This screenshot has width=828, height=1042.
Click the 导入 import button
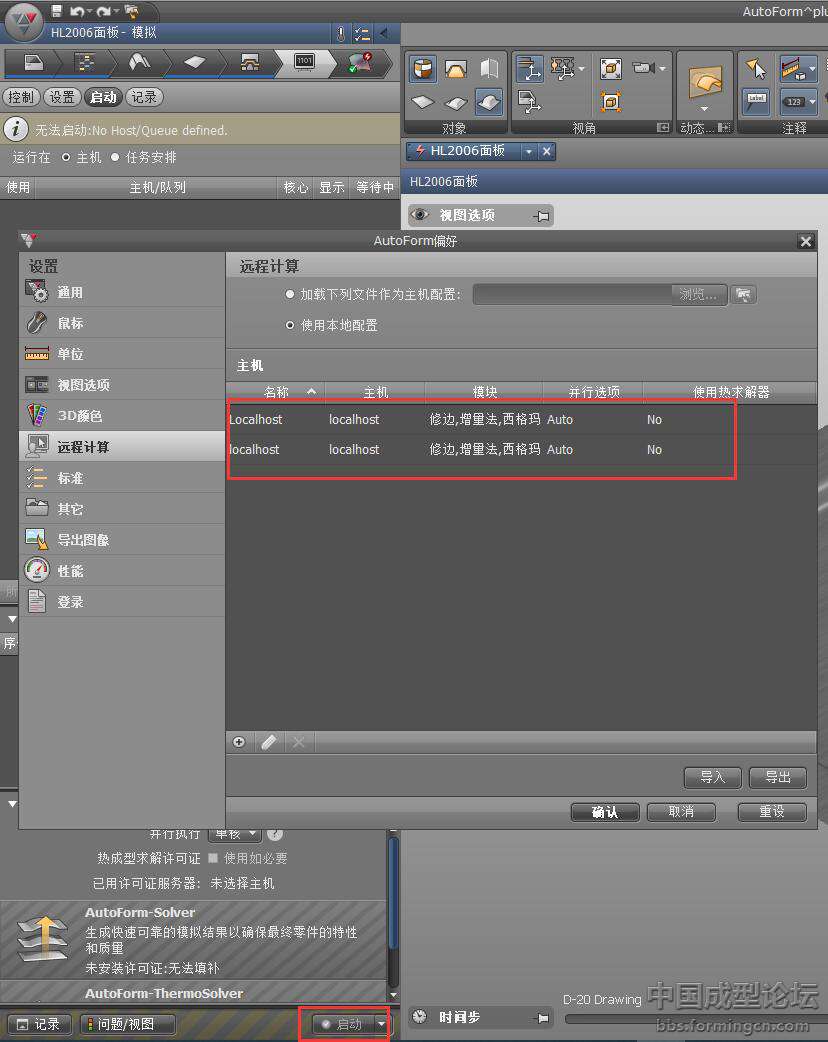tap(712, 778)
